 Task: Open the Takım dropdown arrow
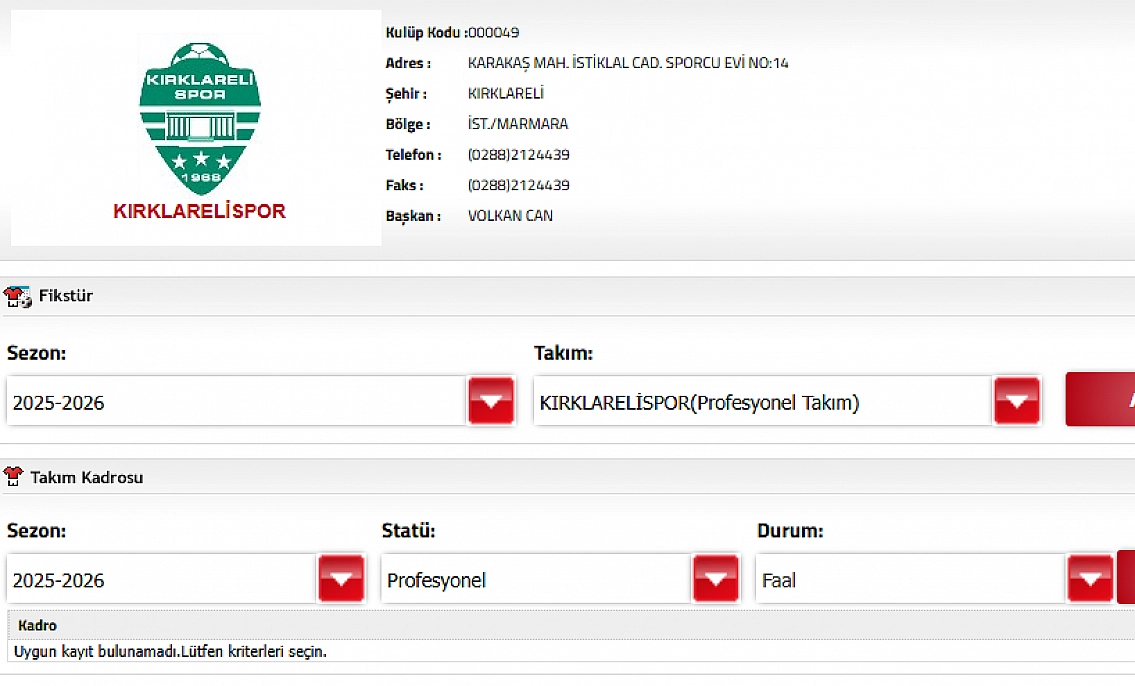click(1017, 400)
